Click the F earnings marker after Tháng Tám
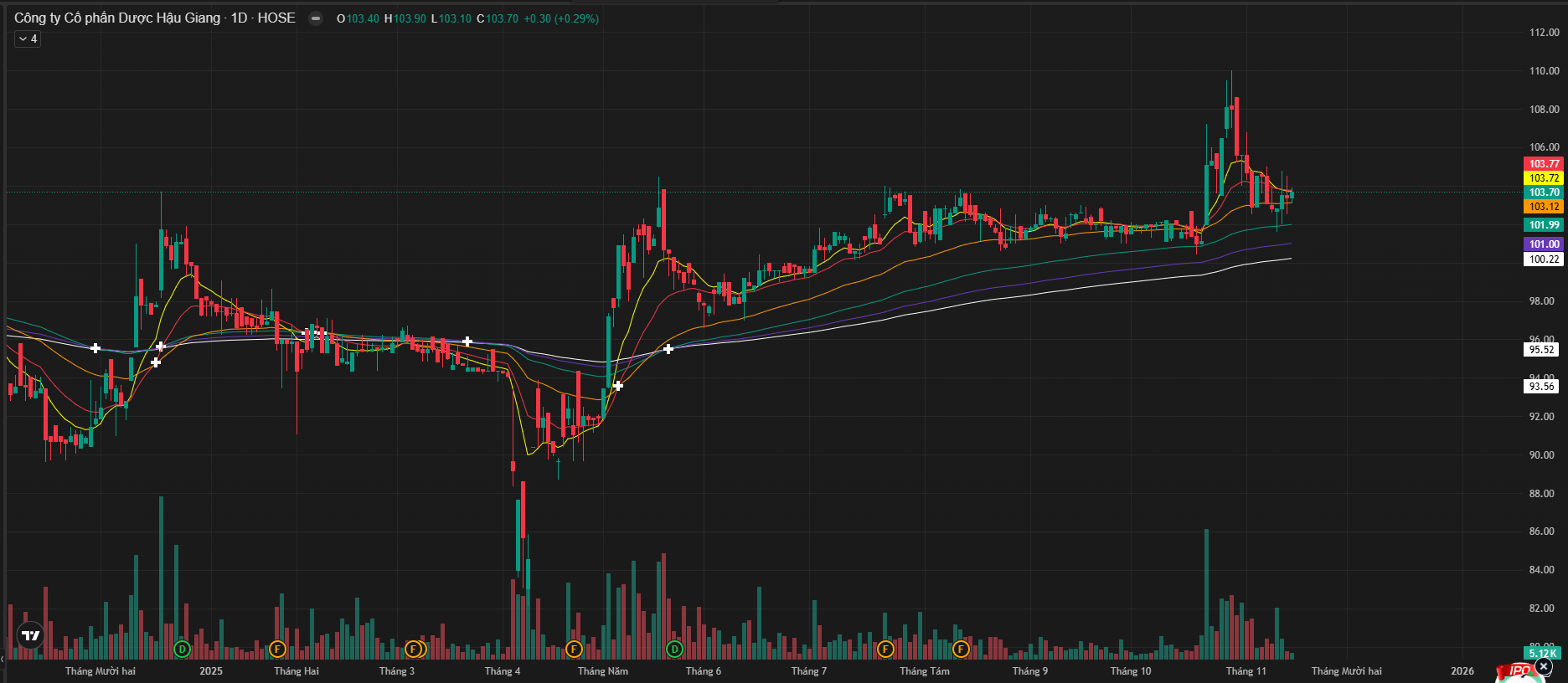This screenshot has width=1568, height=683. point(961,649)
